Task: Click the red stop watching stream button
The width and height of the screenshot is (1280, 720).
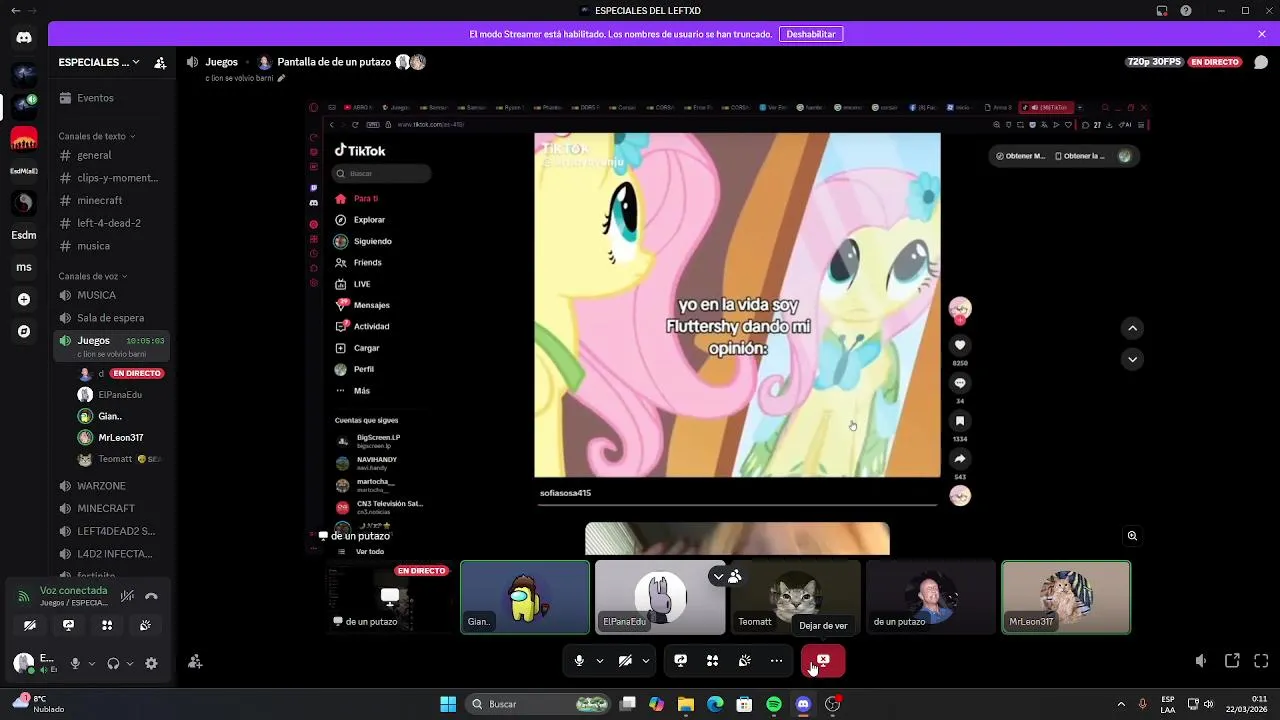Action: click(823, 661)
